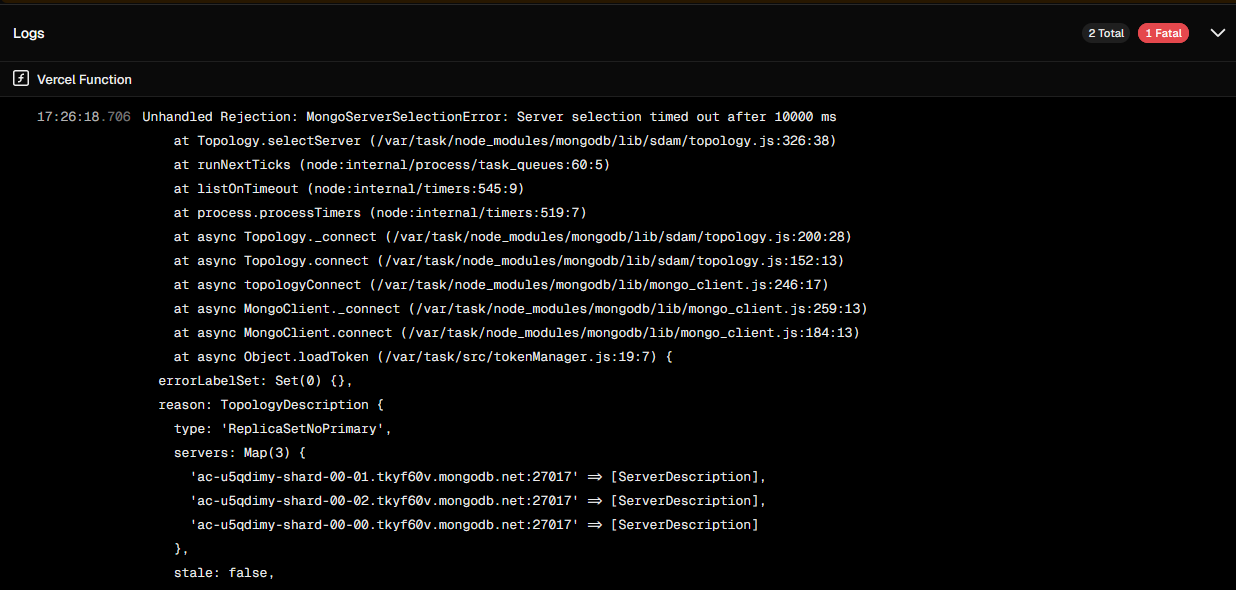This screenshot has width=1236, height=590.
Task: Click the Topology.selectServer stack trace line
Action: point(505,141)
